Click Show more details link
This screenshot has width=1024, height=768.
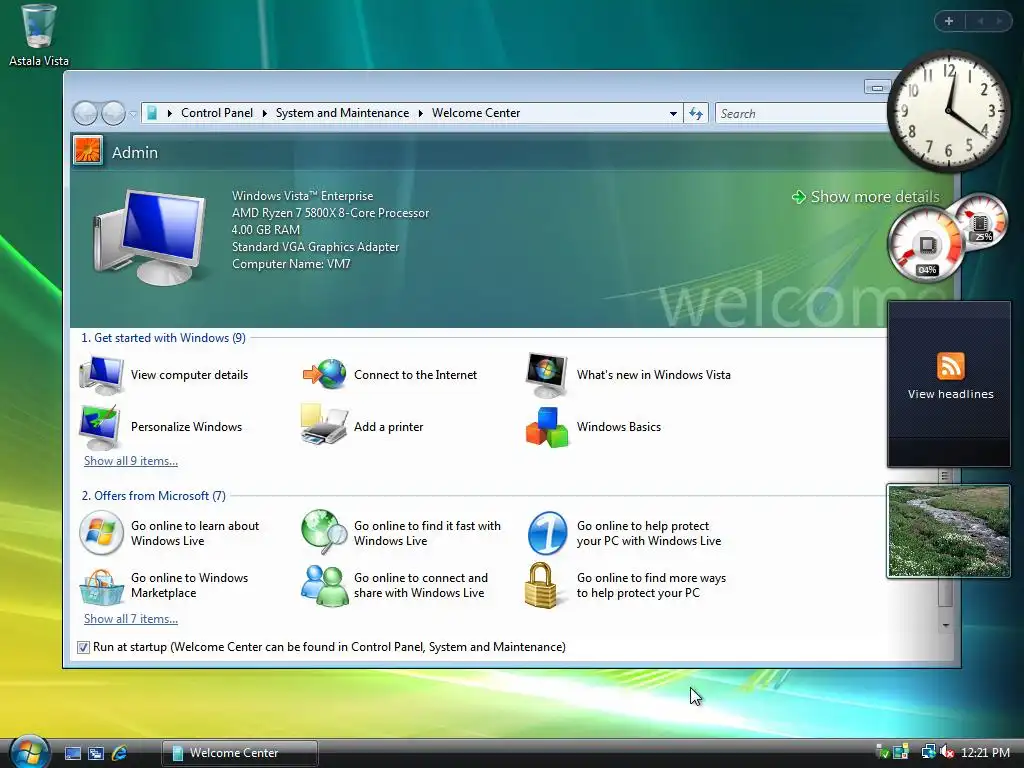tap(866, 197)
